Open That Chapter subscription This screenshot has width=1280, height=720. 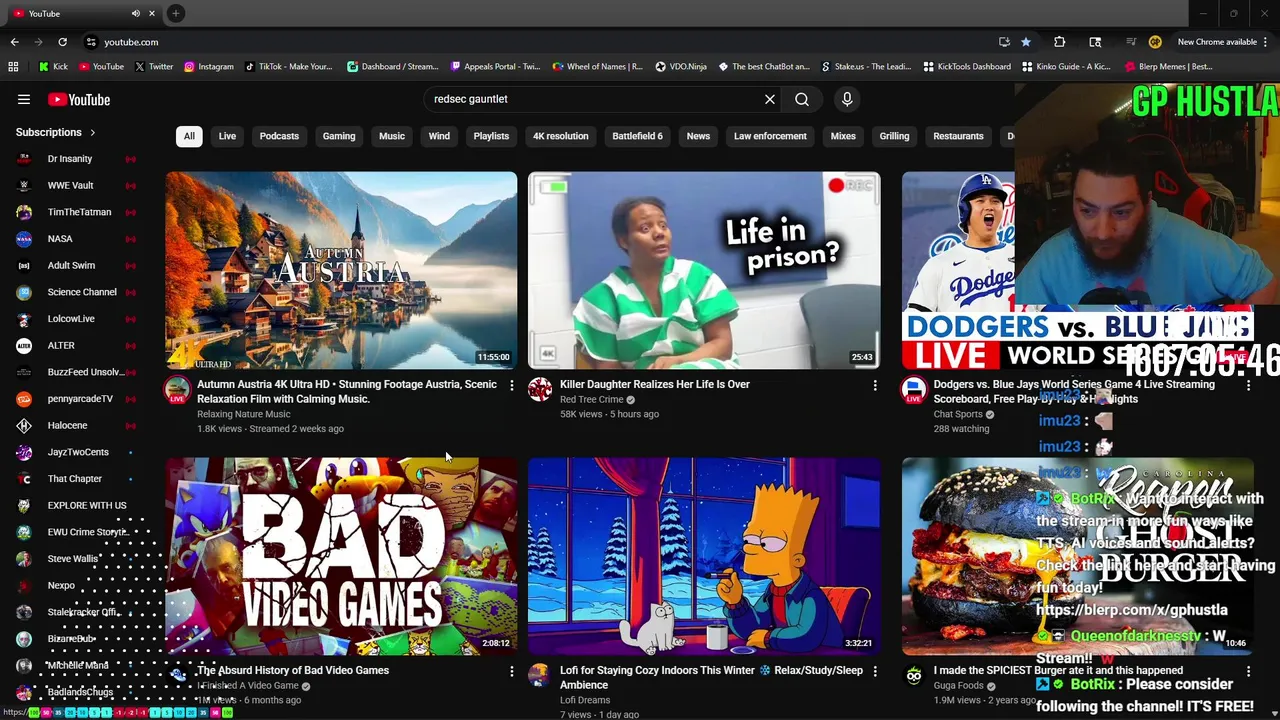click(x=75, y=479)
